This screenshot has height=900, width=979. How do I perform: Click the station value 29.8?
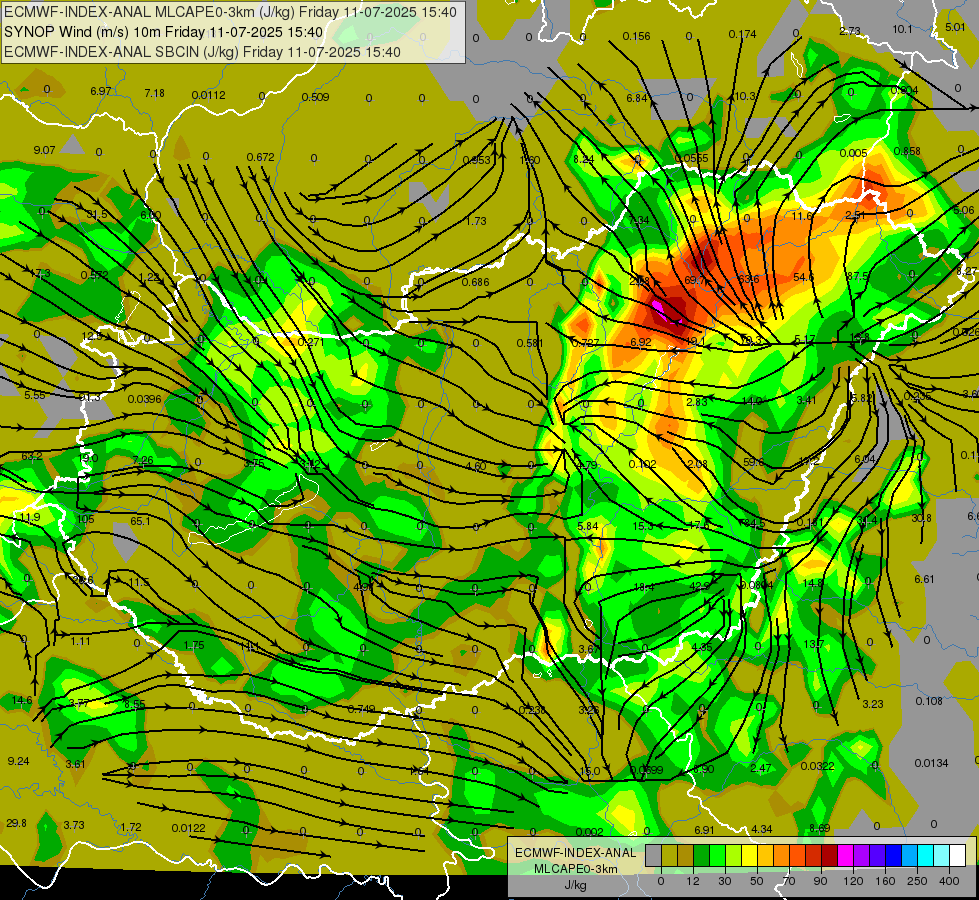(16, 823)
